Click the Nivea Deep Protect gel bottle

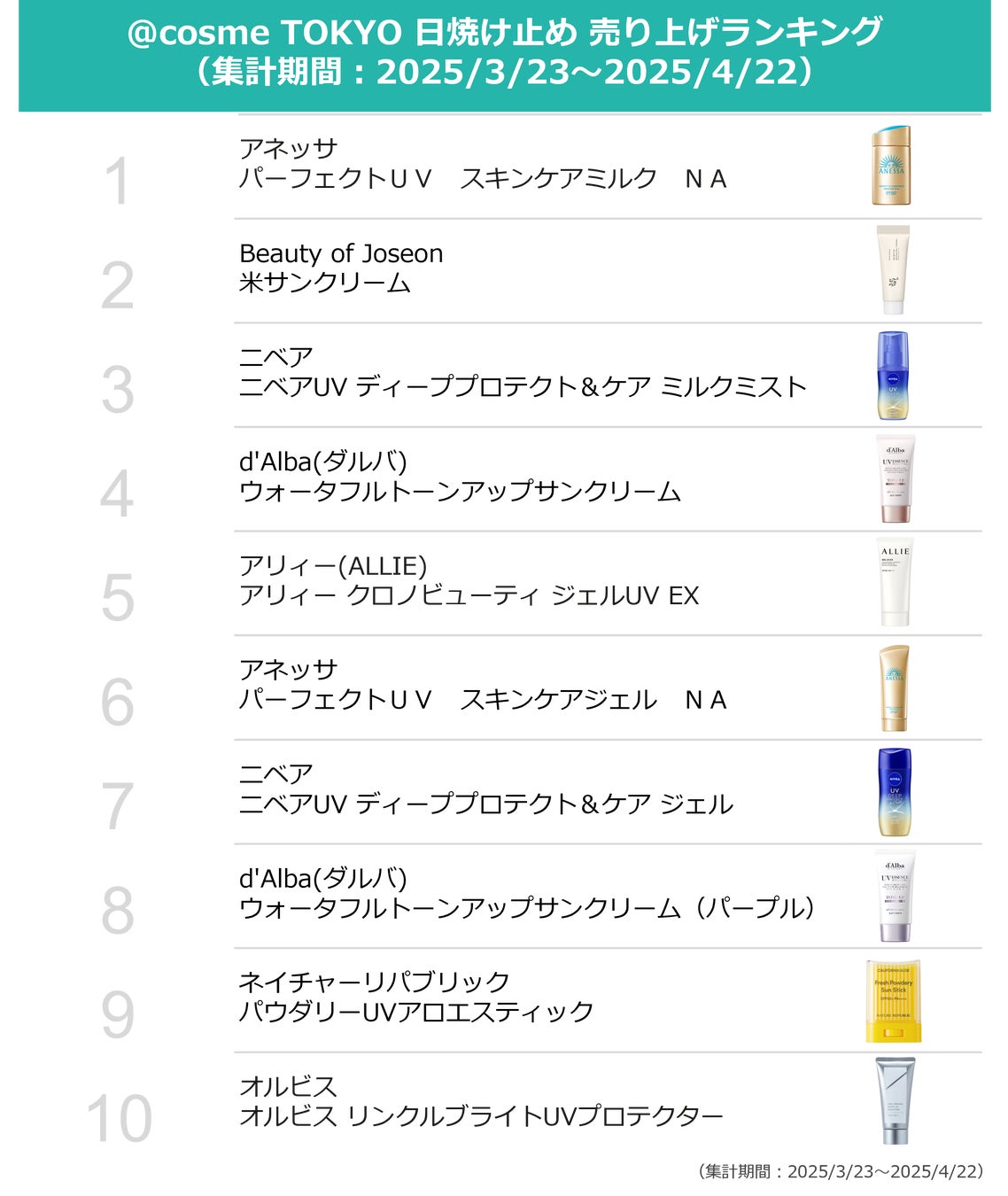tap(894, 792)
